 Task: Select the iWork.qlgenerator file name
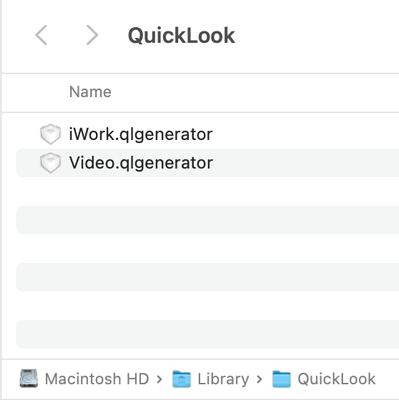click(x=141, y=134)
